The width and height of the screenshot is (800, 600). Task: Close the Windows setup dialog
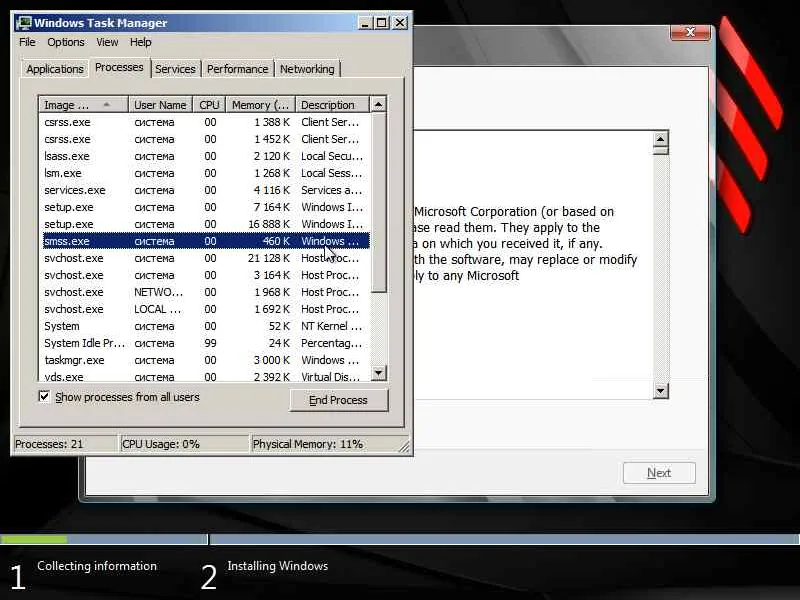(690, 32)
